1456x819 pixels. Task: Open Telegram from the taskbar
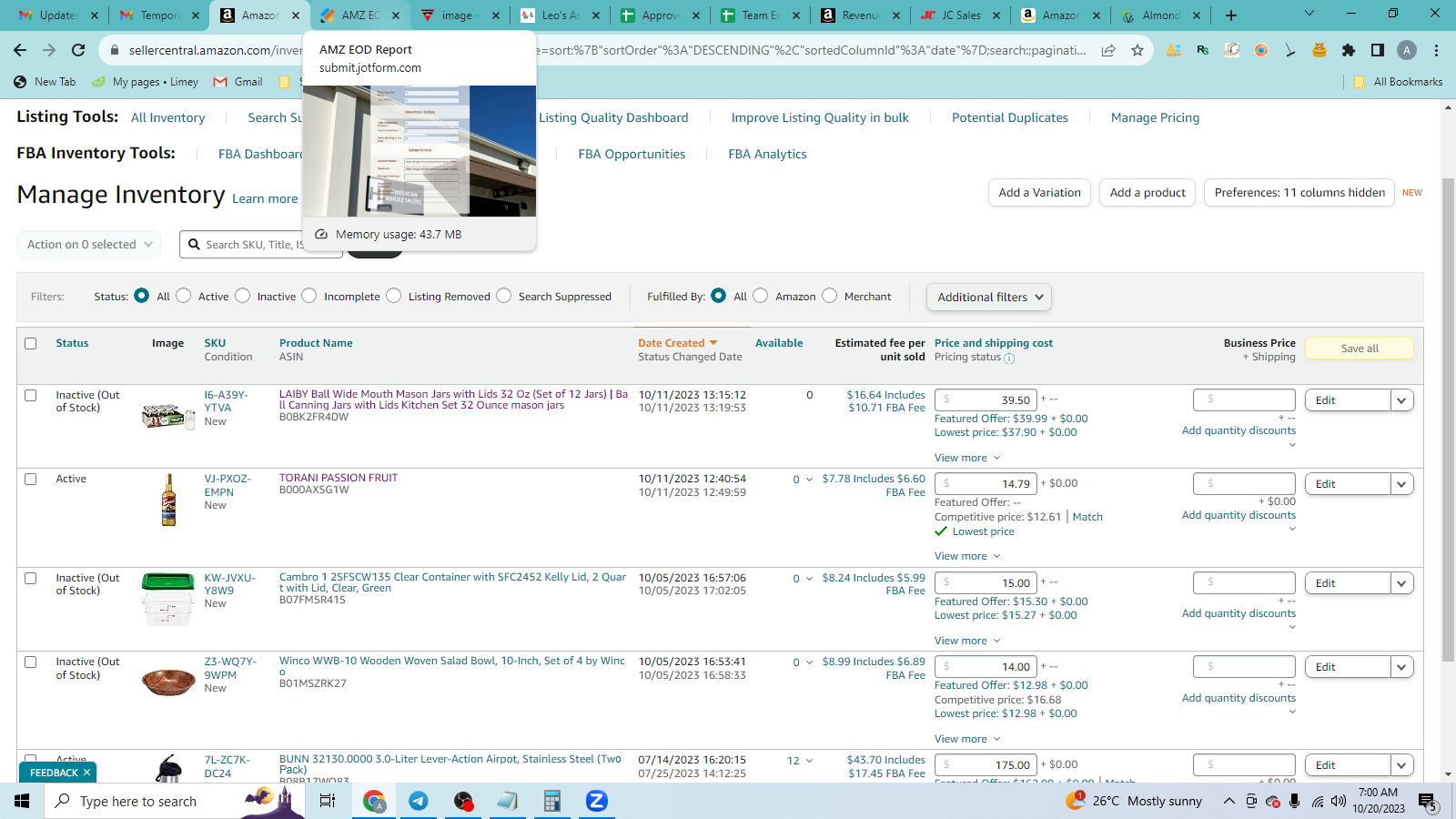[419, 801]
